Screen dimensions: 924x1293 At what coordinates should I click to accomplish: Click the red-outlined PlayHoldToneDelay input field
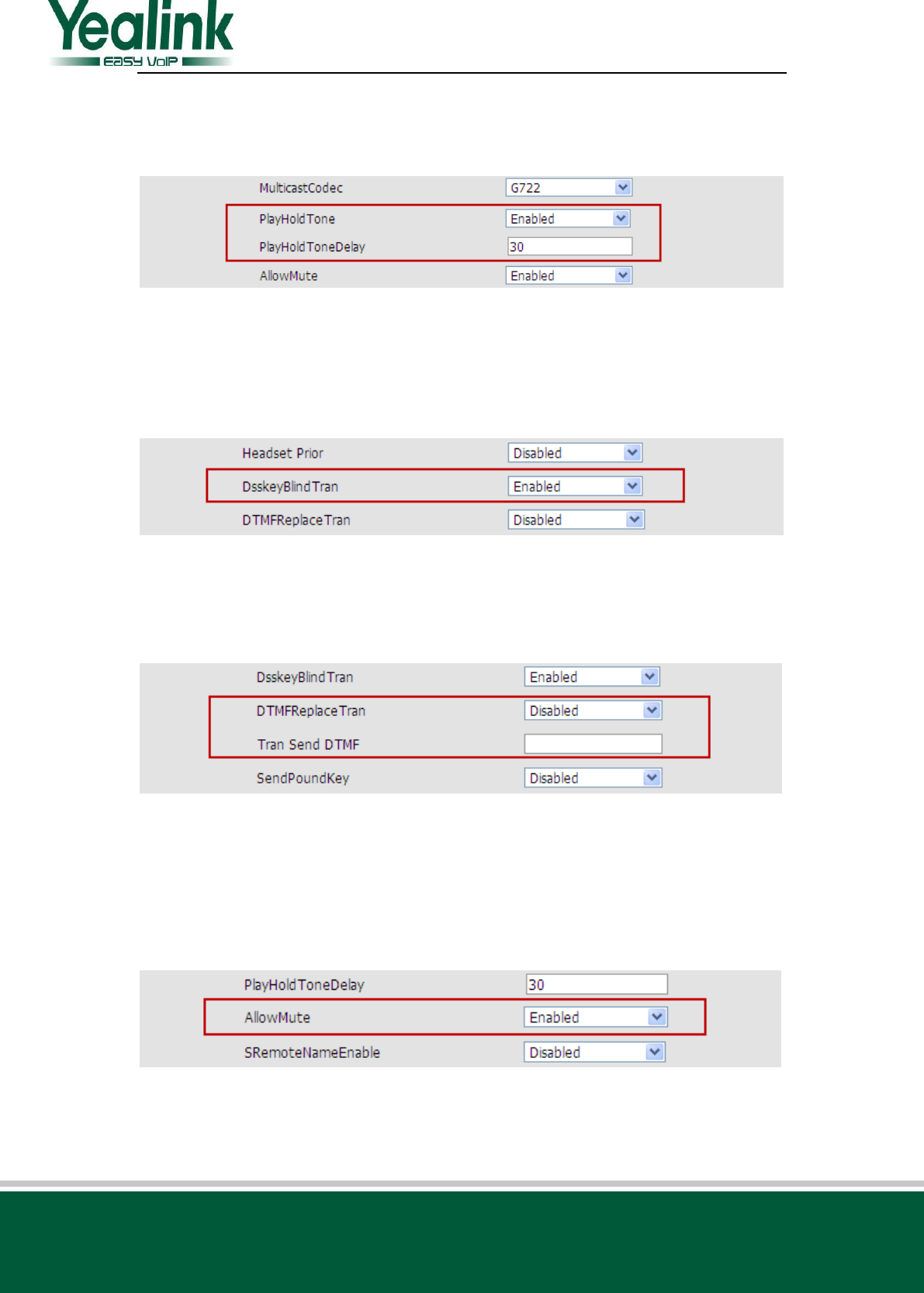coord(569,247)
